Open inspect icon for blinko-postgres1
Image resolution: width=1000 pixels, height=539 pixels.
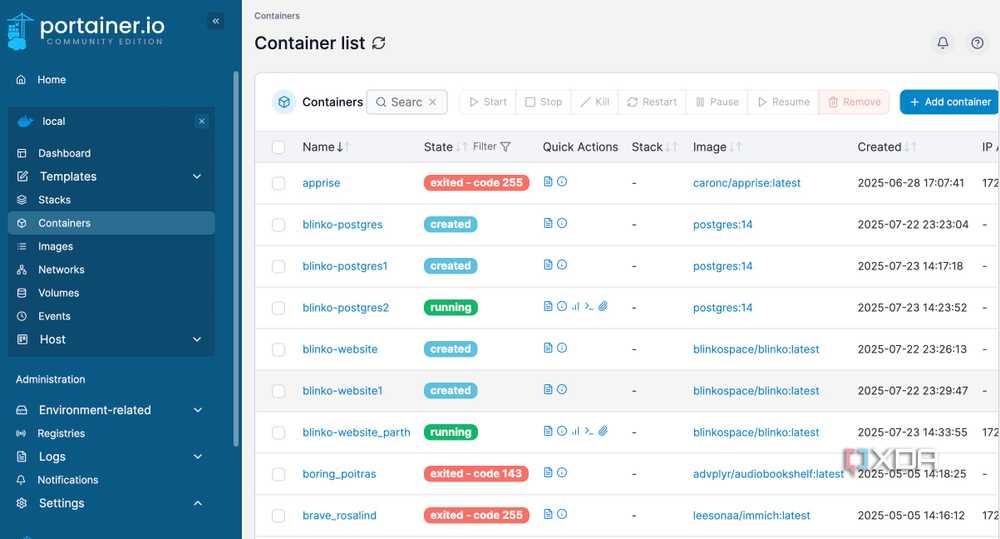tap(562, 265)
